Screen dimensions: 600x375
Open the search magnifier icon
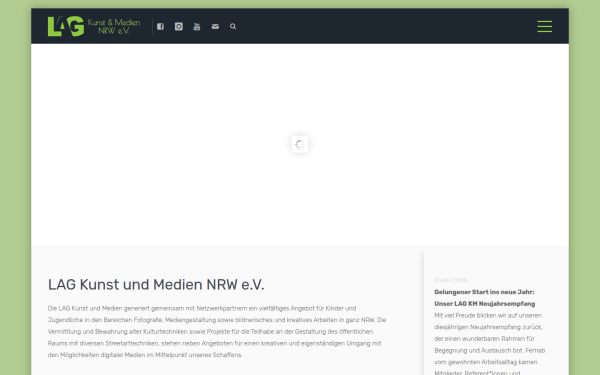233,26
